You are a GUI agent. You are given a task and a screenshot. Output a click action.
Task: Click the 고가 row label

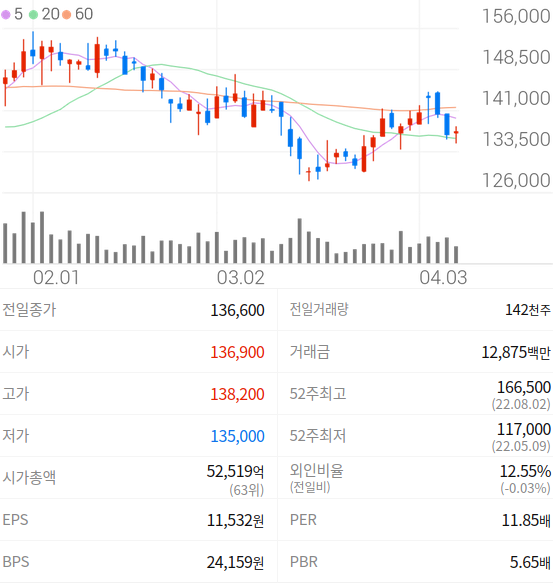point(16,394)
